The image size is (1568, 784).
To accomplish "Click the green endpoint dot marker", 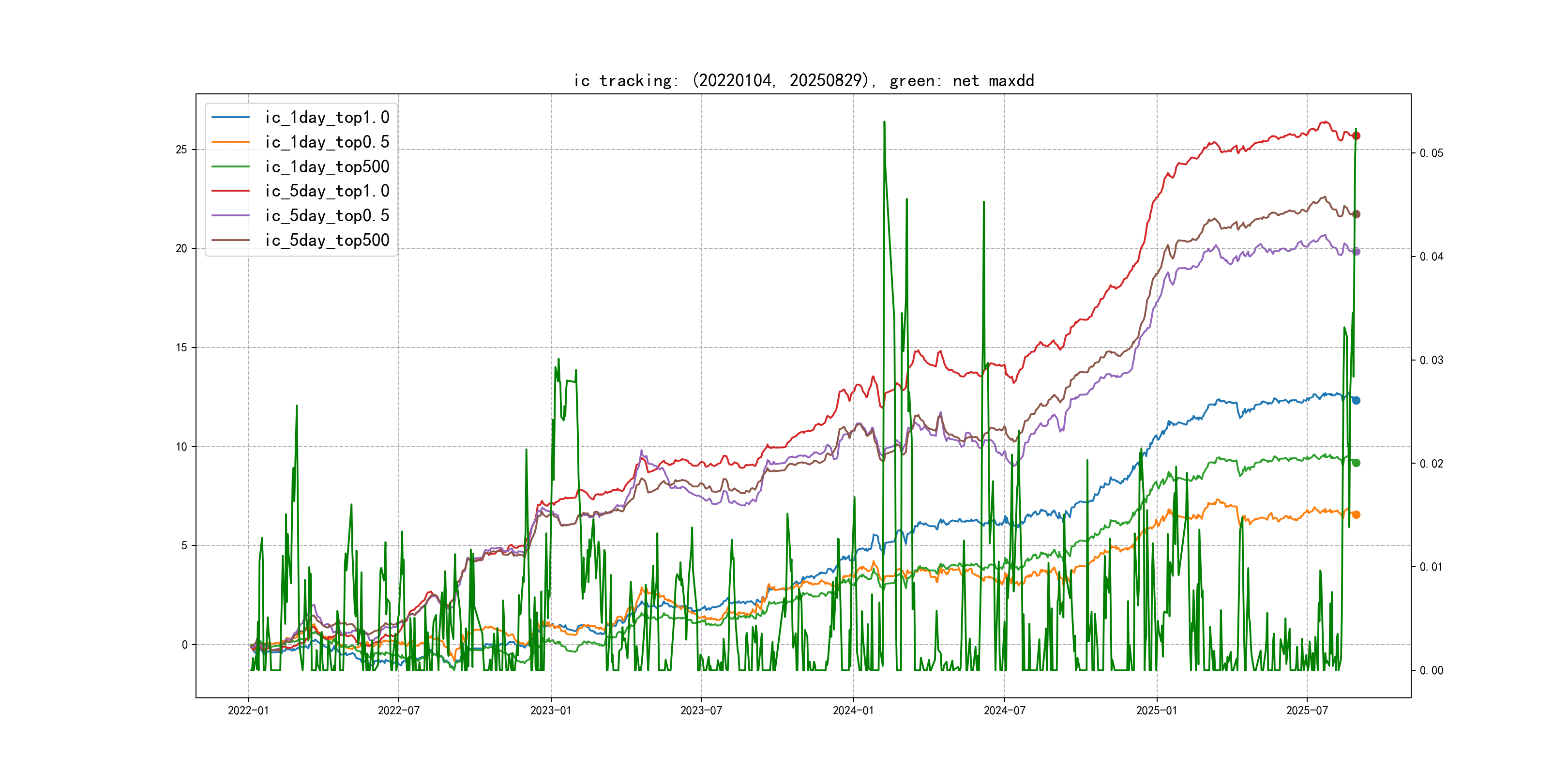I will click(x=1356, y=463).
